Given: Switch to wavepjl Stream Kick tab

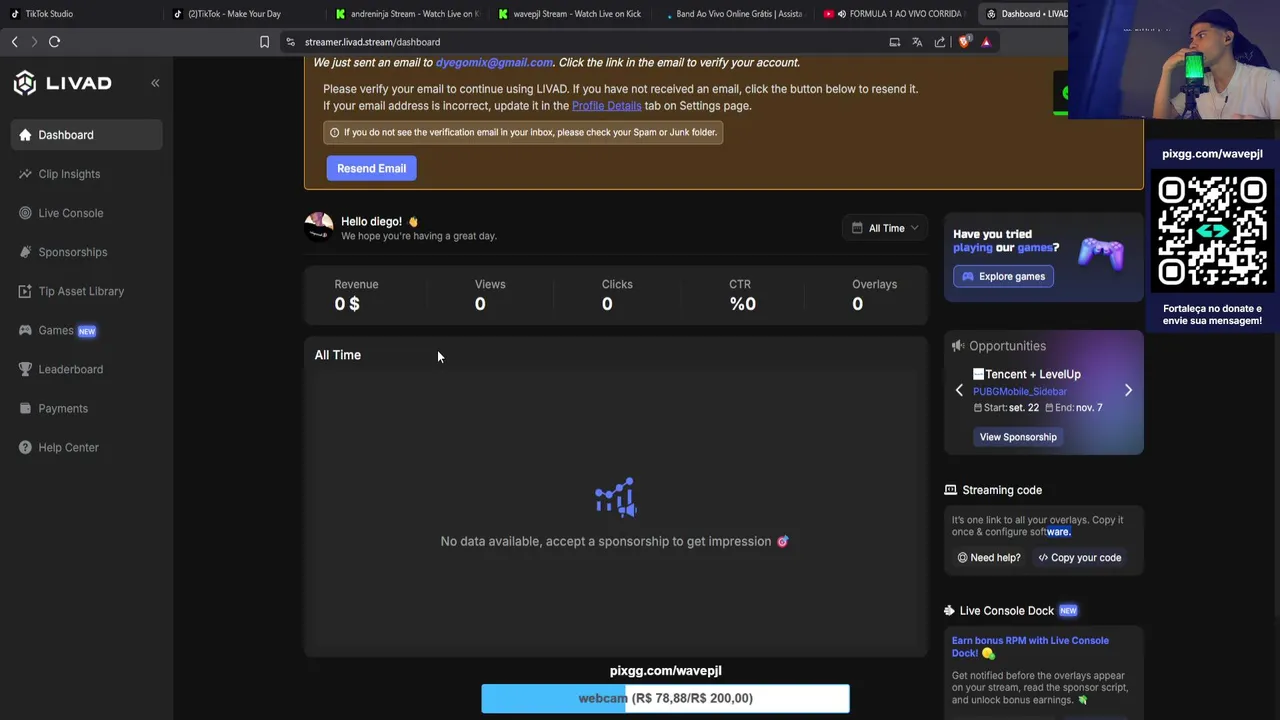Looking at the screenshot, I should [570, 14].
